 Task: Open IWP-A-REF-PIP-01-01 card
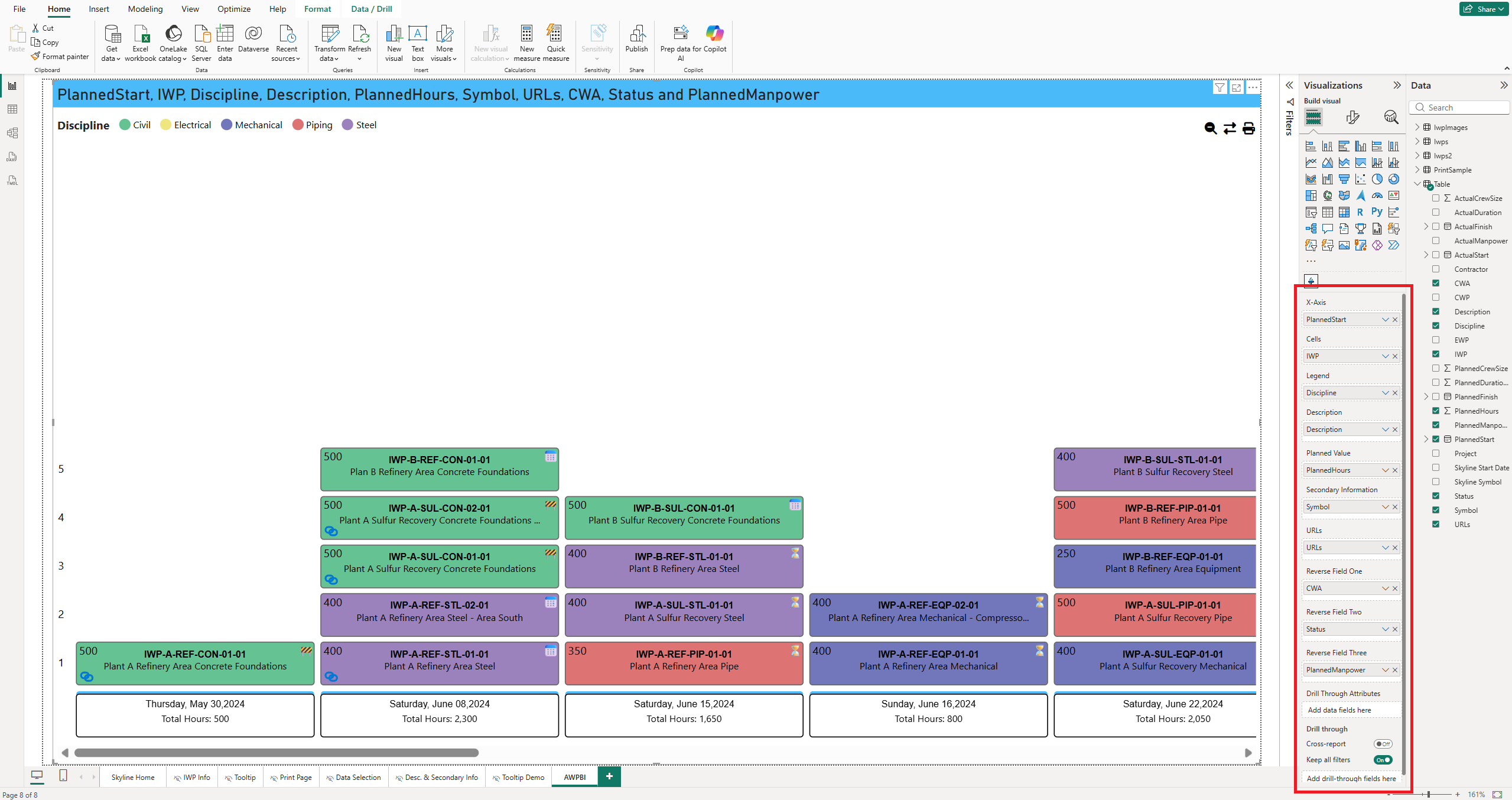[684, 663]
